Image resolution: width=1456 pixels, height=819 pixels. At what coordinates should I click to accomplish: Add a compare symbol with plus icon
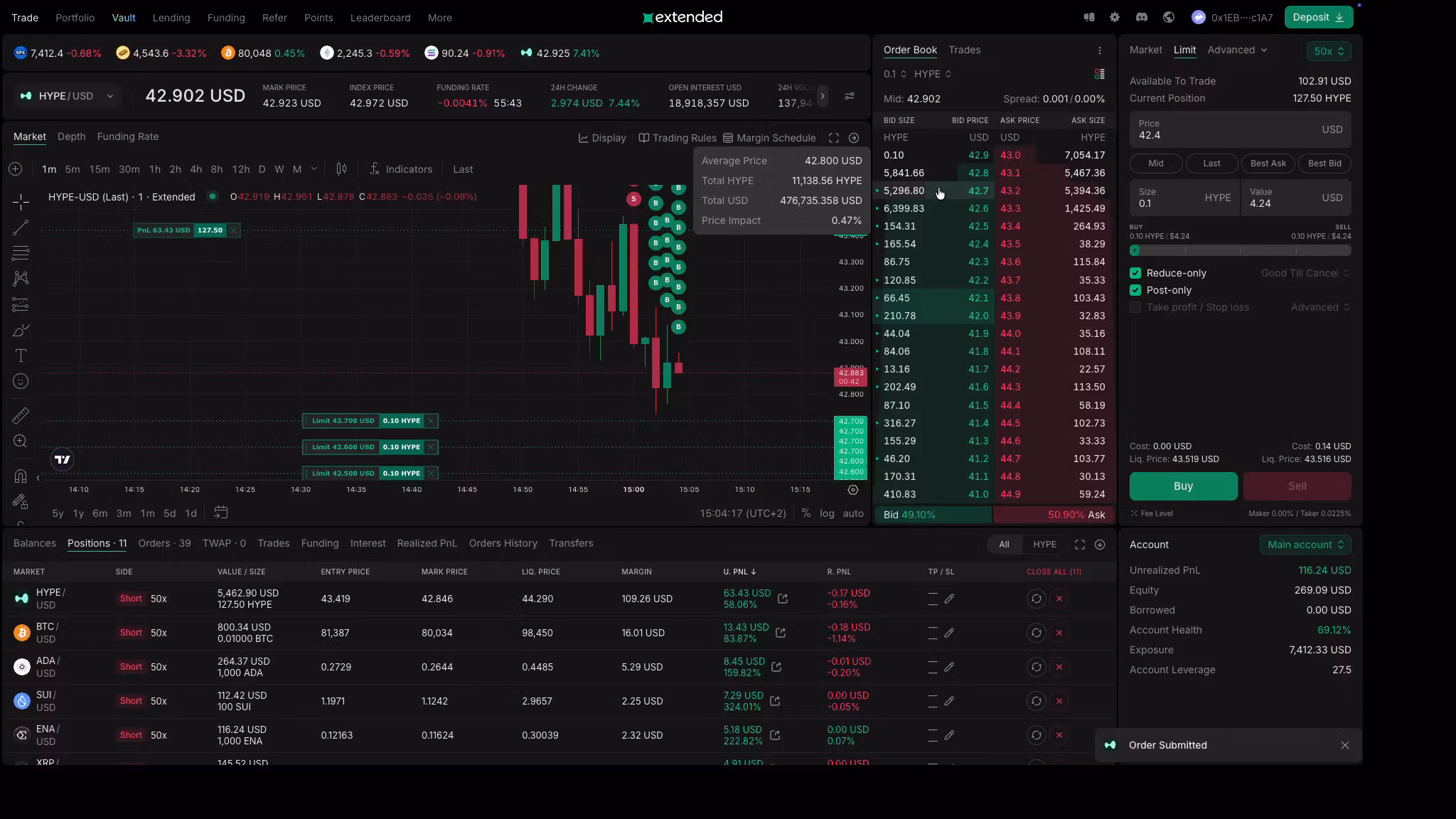tap(16, 169)
